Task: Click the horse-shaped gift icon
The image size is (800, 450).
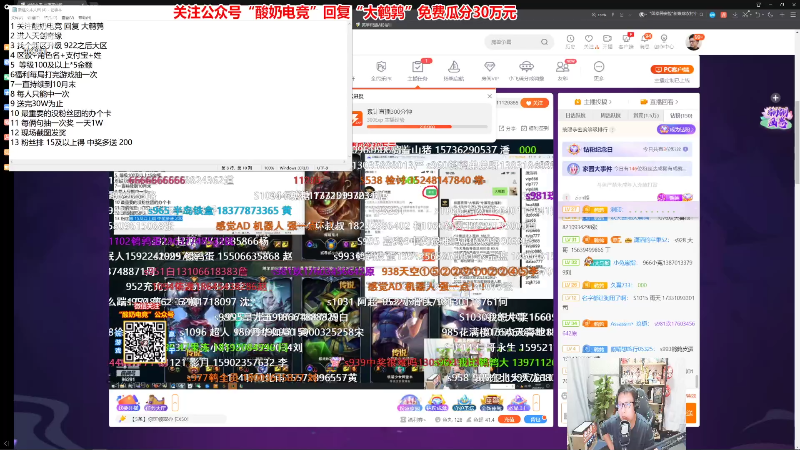Action: coord(156,403)
